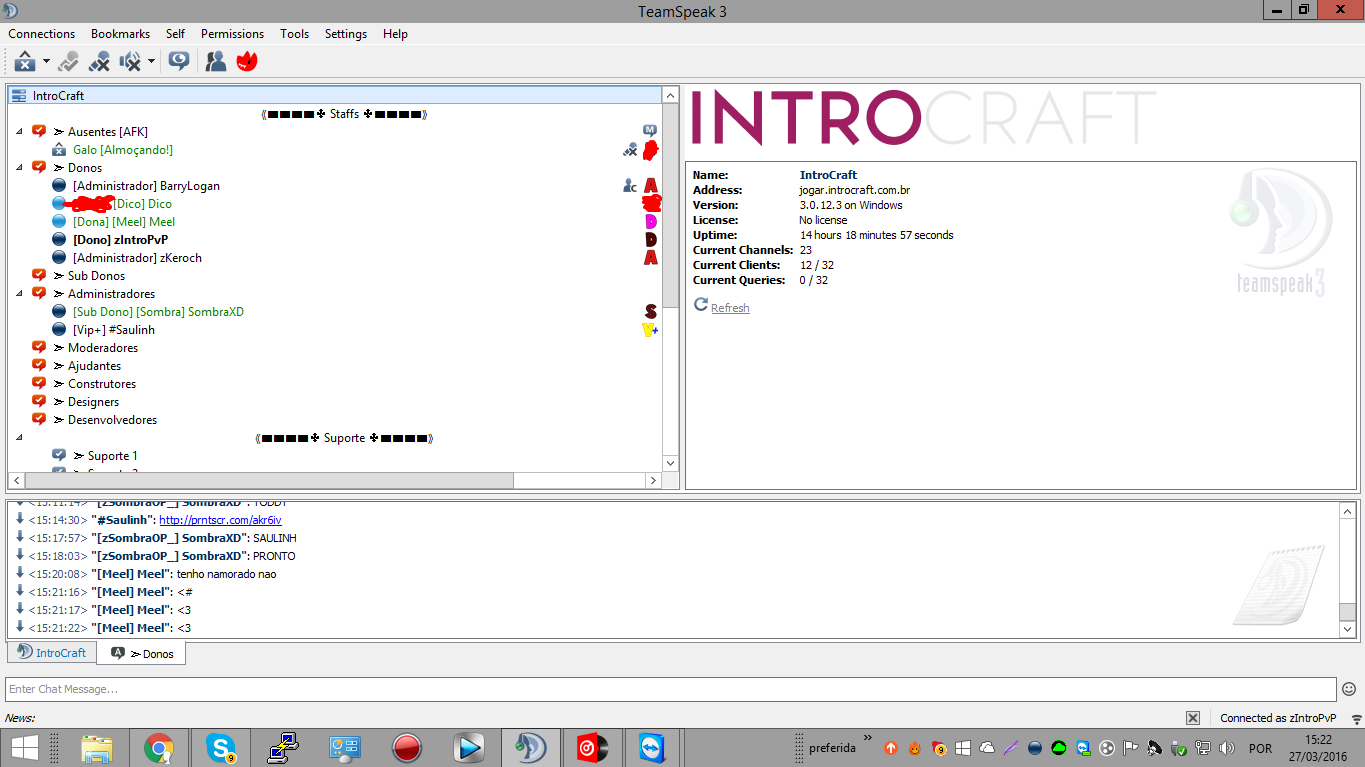1365x767 pixels.
Task: Click the Ajudantes channel icon
Action: pyautogui.click(x=39, y=366)
